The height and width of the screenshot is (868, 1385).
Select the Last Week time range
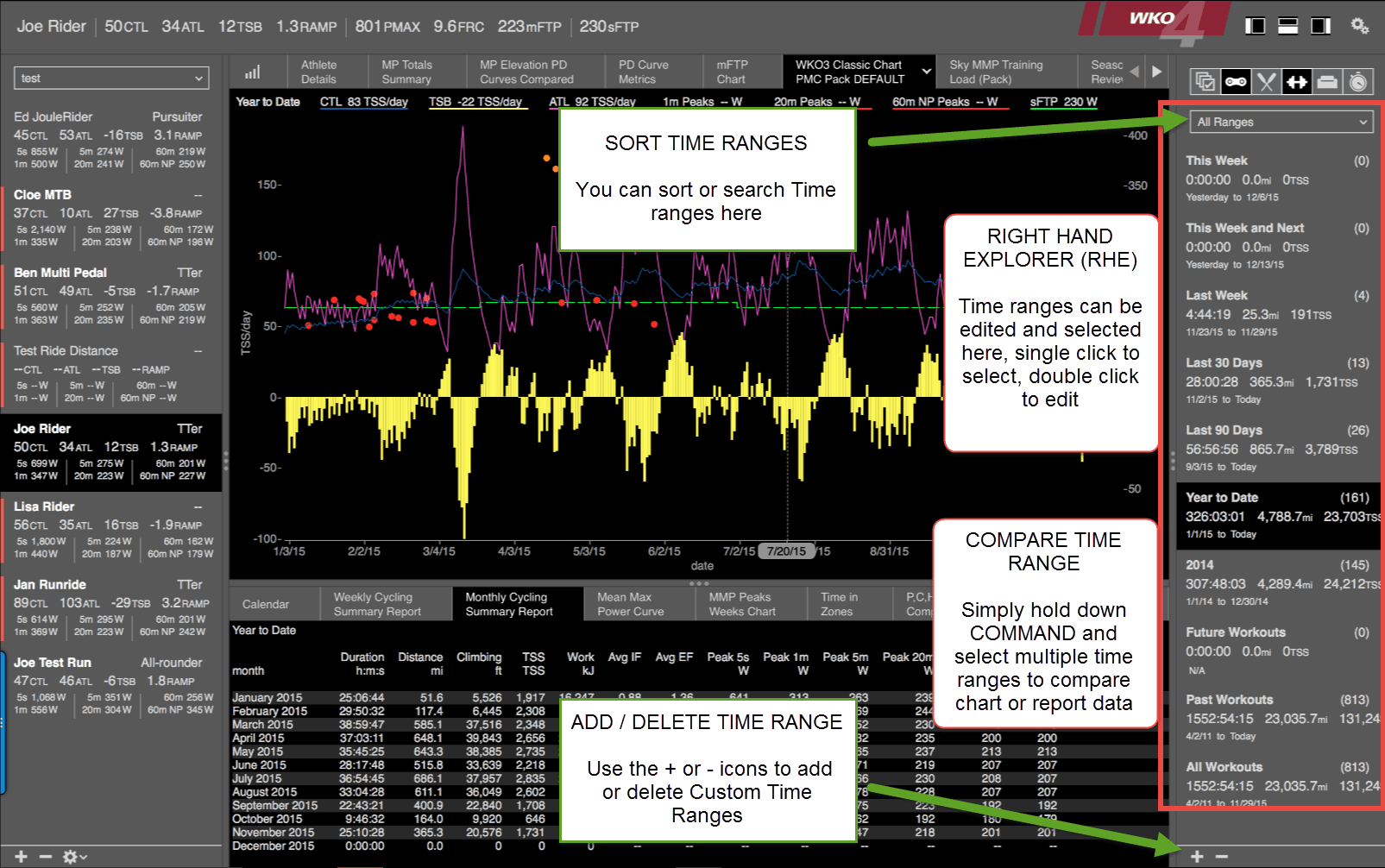[1278, 313]
